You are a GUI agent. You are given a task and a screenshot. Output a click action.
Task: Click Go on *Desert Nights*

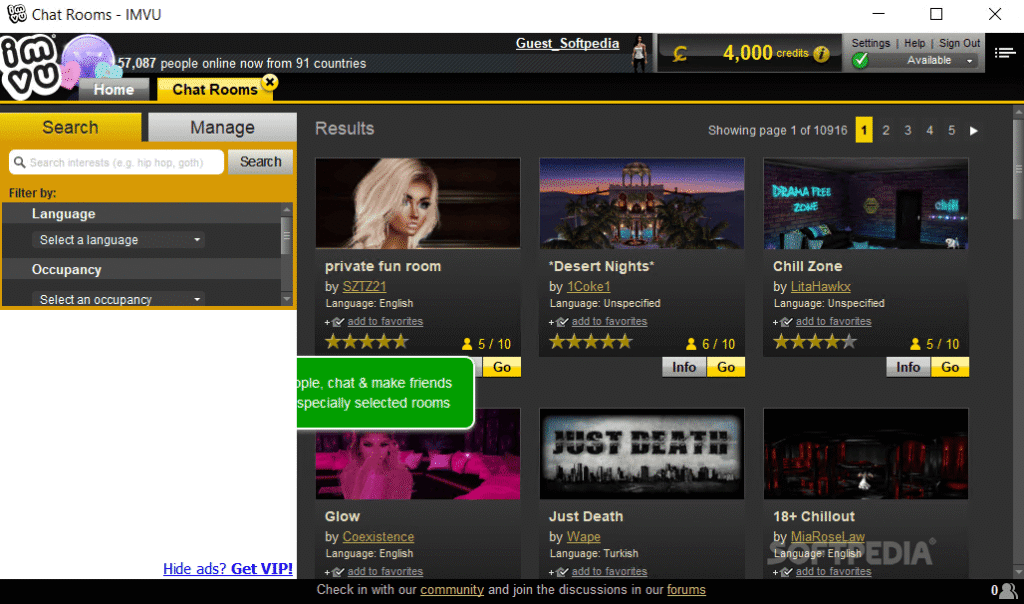coord(726,367)
